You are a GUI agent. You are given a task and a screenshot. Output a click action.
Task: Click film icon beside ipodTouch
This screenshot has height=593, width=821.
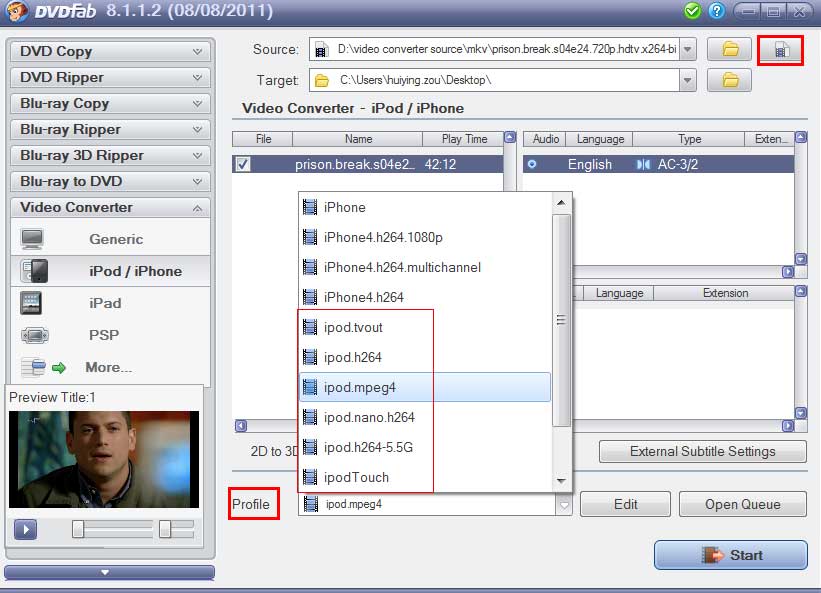pos(310,477)
